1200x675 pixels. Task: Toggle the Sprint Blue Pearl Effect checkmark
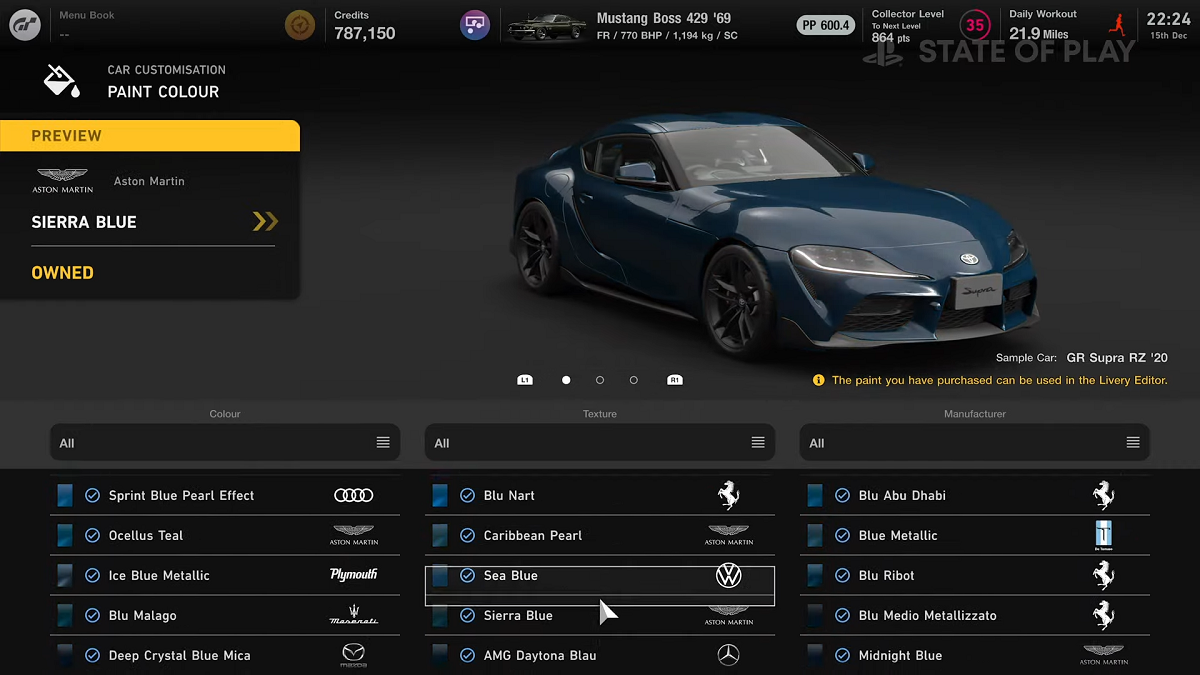tap(92, 496)
